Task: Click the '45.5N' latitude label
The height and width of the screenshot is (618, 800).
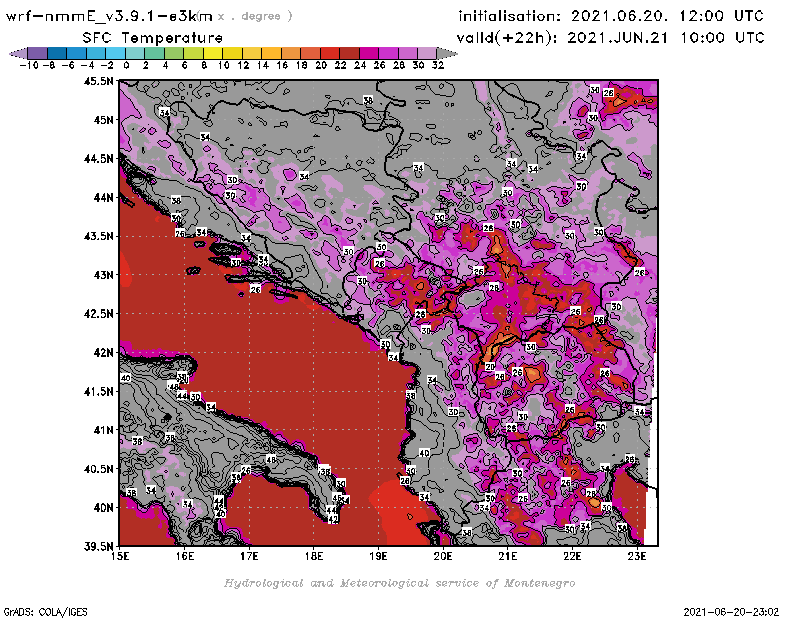Action: (x=98, y=81)
